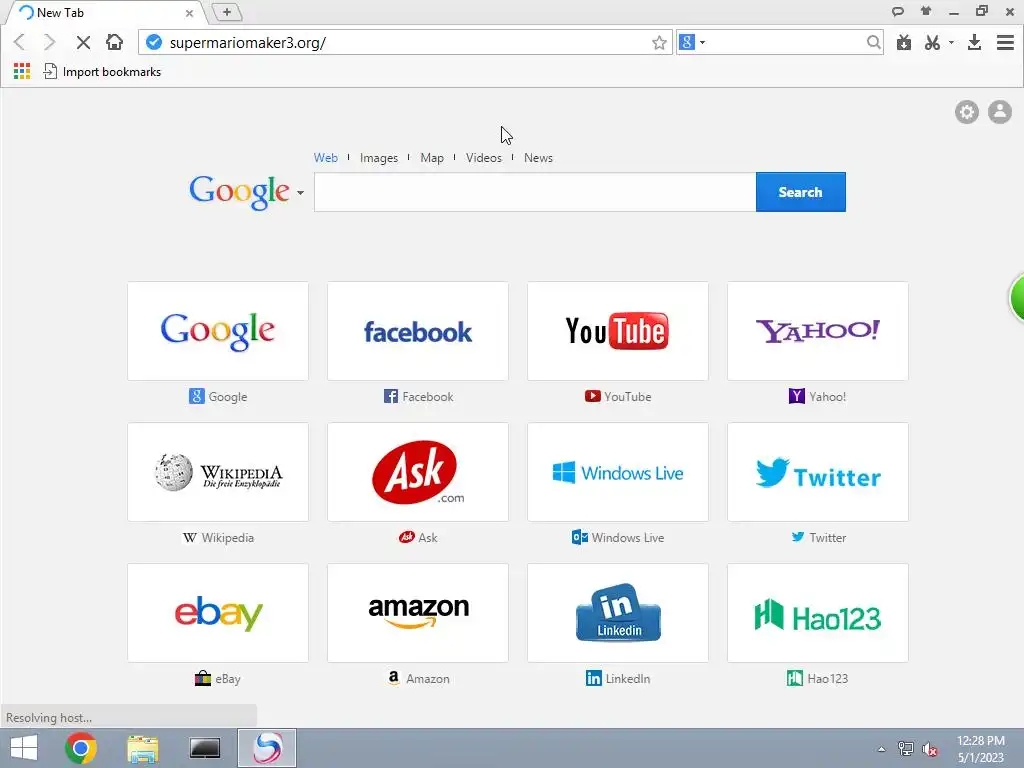Show hidden system tray icons arrow
This screenshot has width=1024, height=768.
[882, 749]
